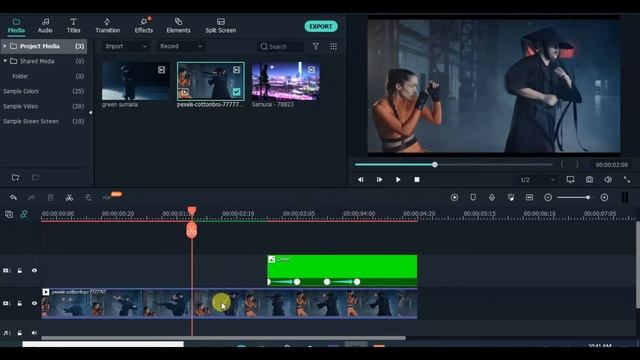Click the render preview icon

454,198
